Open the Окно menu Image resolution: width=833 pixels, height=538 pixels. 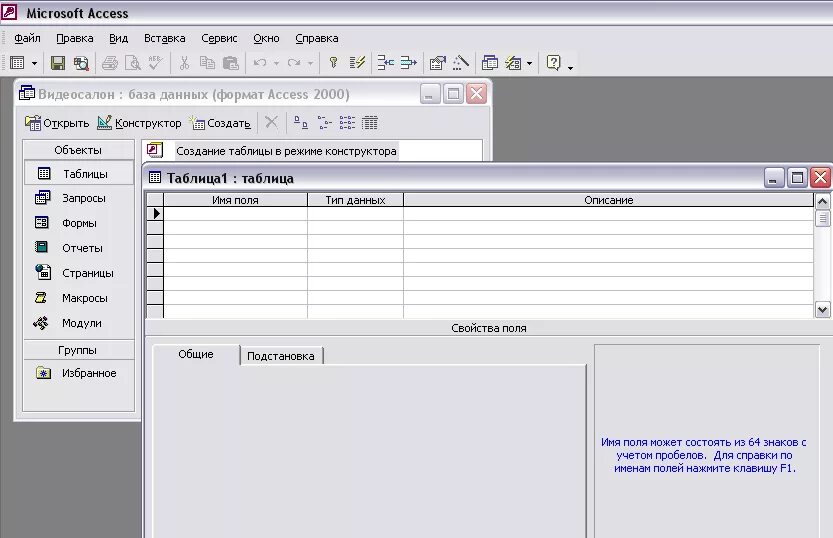[x=266, y=38]
